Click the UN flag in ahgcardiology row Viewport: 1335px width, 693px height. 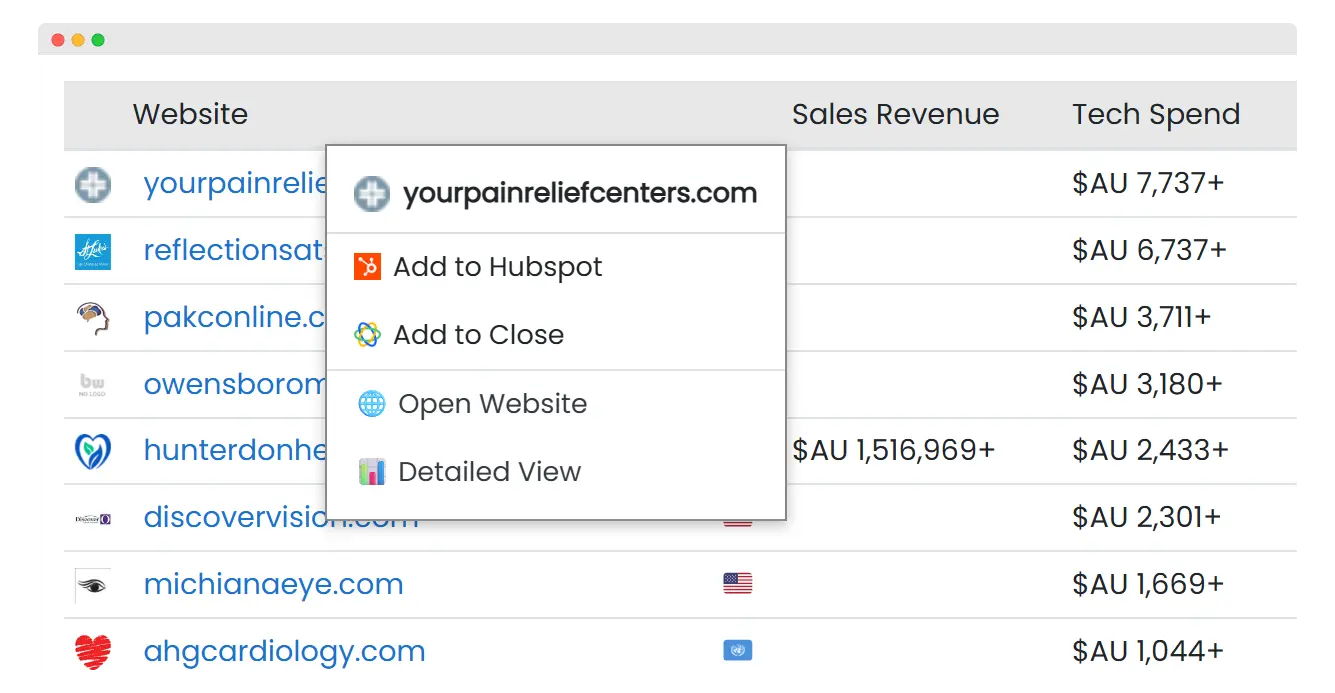point(737,651)
